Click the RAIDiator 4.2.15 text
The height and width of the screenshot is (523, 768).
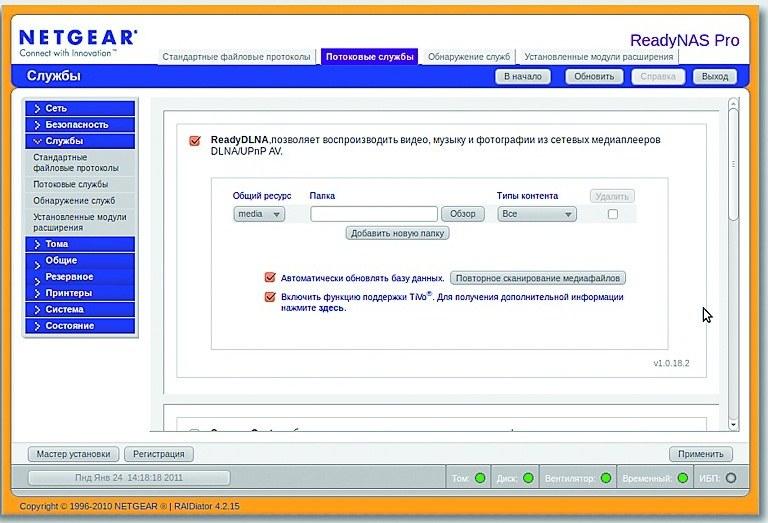207,506
